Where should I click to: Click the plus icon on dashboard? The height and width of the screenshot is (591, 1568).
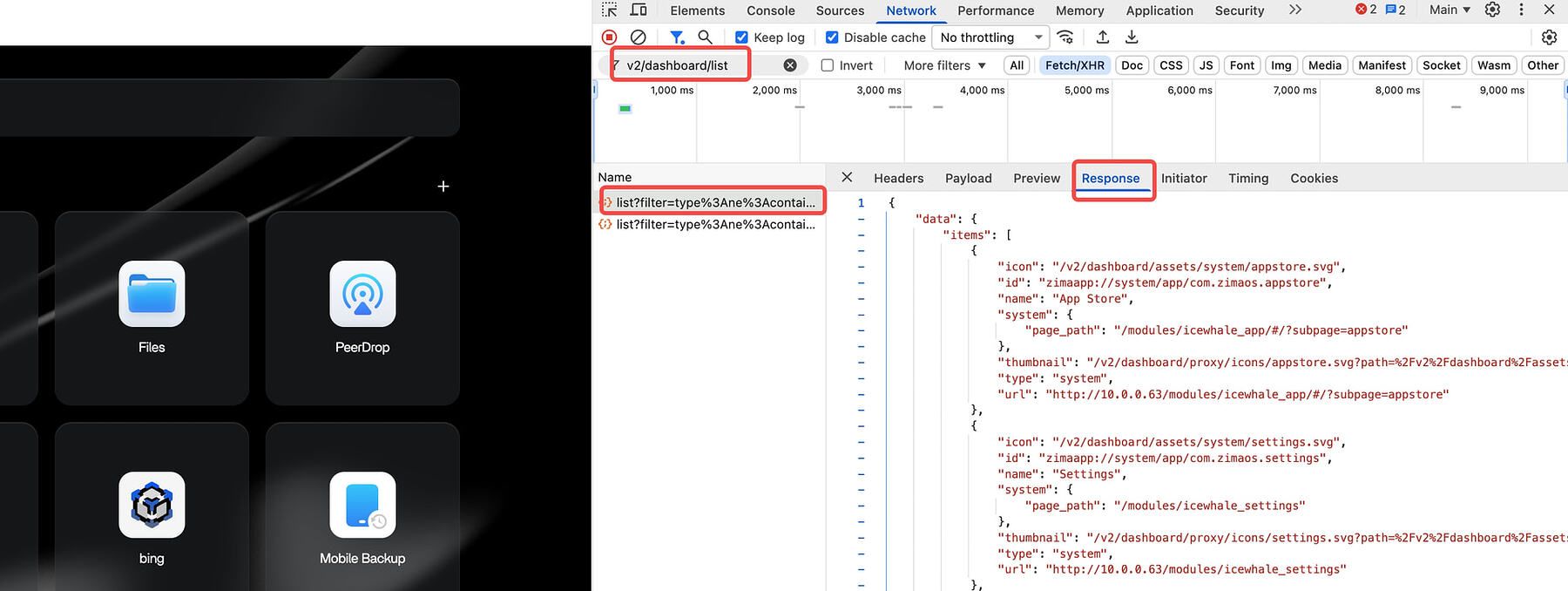pos(443,187)
